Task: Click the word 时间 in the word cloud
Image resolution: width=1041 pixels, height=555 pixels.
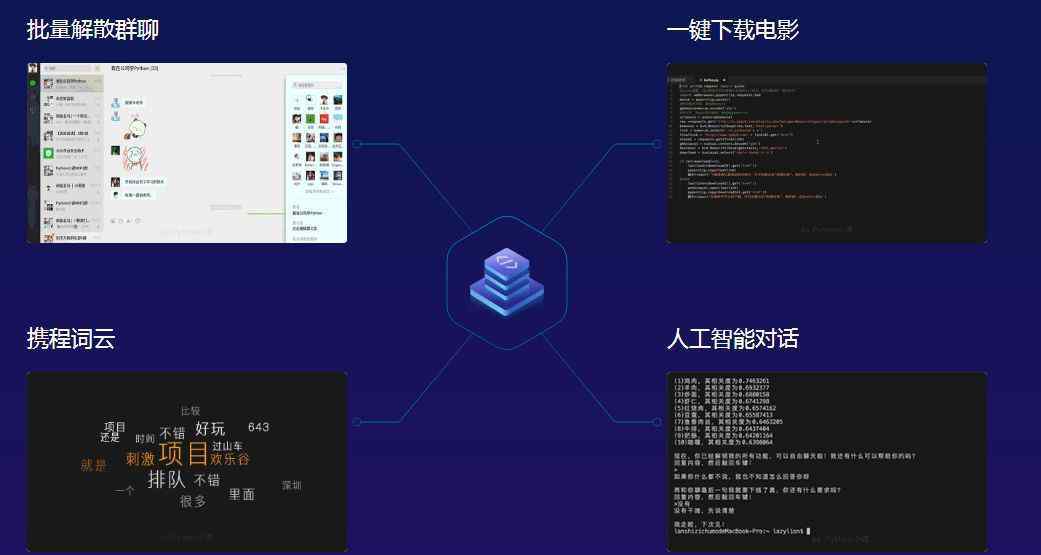Action: click(145, 439)
